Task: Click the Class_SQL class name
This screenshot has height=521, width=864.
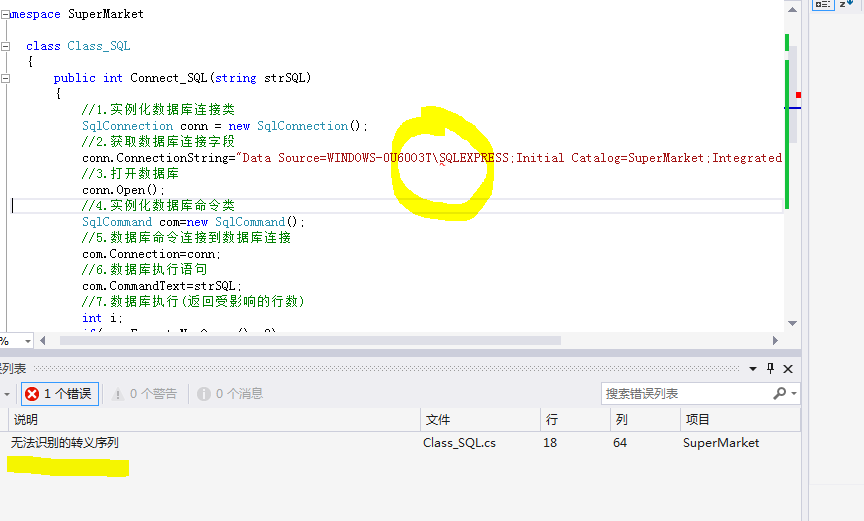Action: point(99,46)
